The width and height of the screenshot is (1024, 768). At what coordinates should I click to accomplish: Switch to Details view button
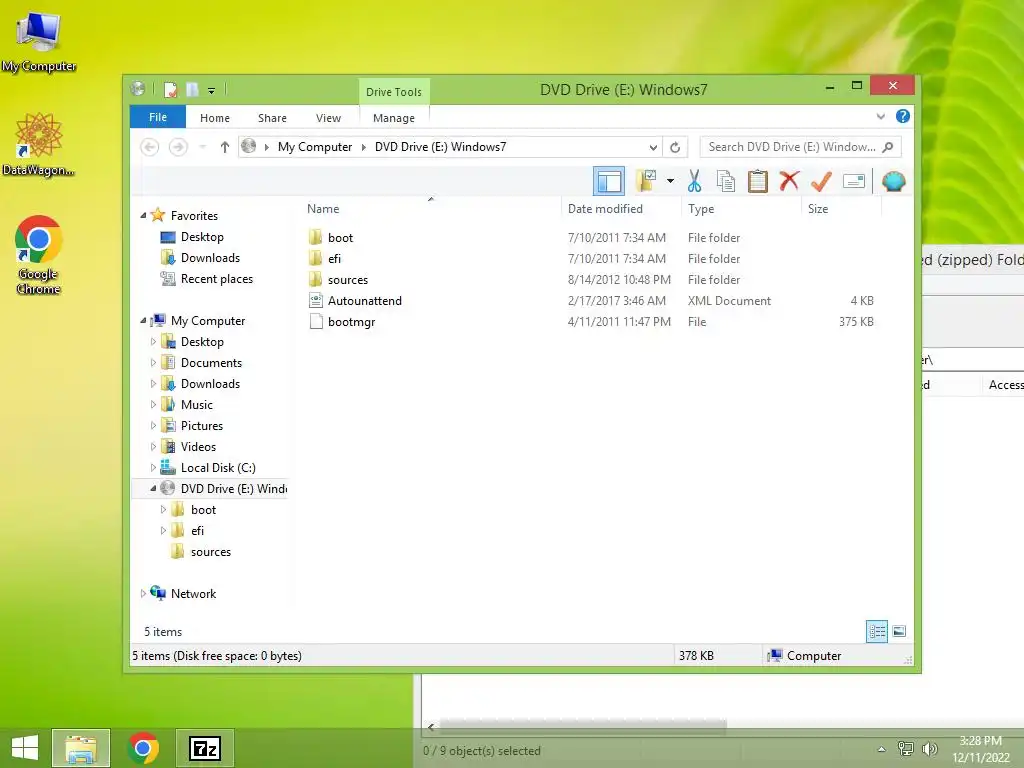tap(877, 631)
